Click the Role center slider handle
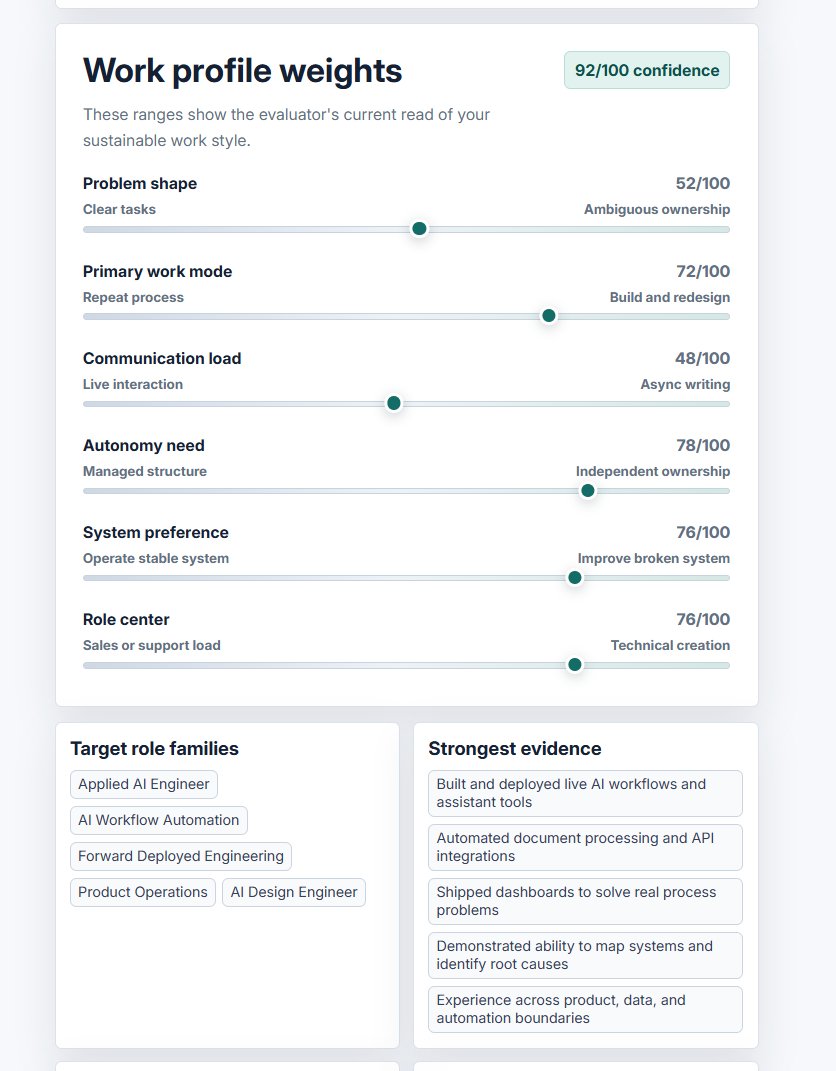The width and height of the screenshot is (836, 1071). click(x=575, y=665)
